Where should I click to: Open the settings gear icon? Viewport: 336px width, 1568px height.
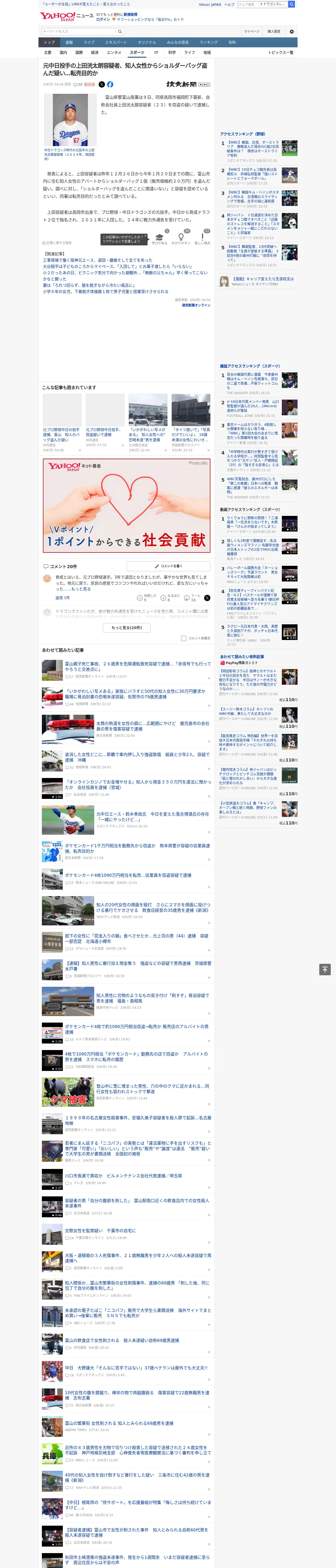click(x=292, y=31)
